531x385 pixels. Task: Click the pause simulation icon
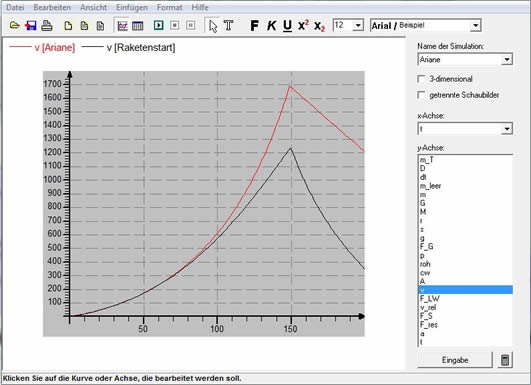pyautogui.click(x=191, y=25)
